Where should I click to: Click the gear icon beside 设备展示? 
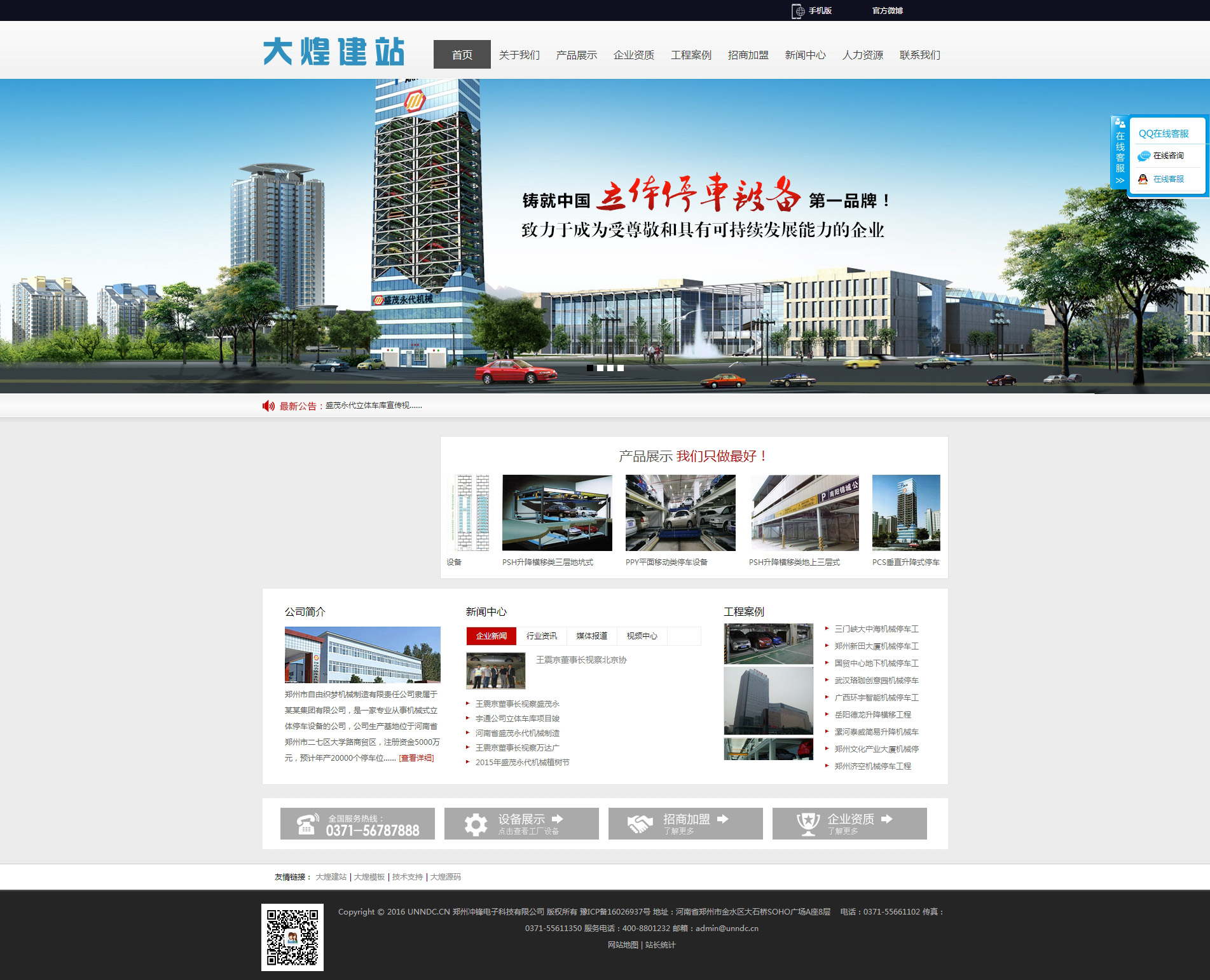pyautogui.click(x=475, y=824)
